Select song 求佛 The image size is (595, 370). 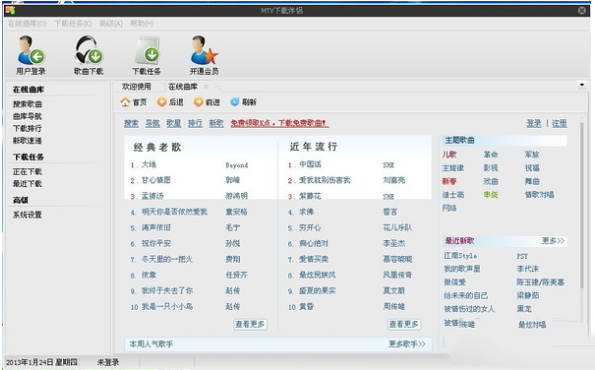pyautogui.click(x=306, y=211)
